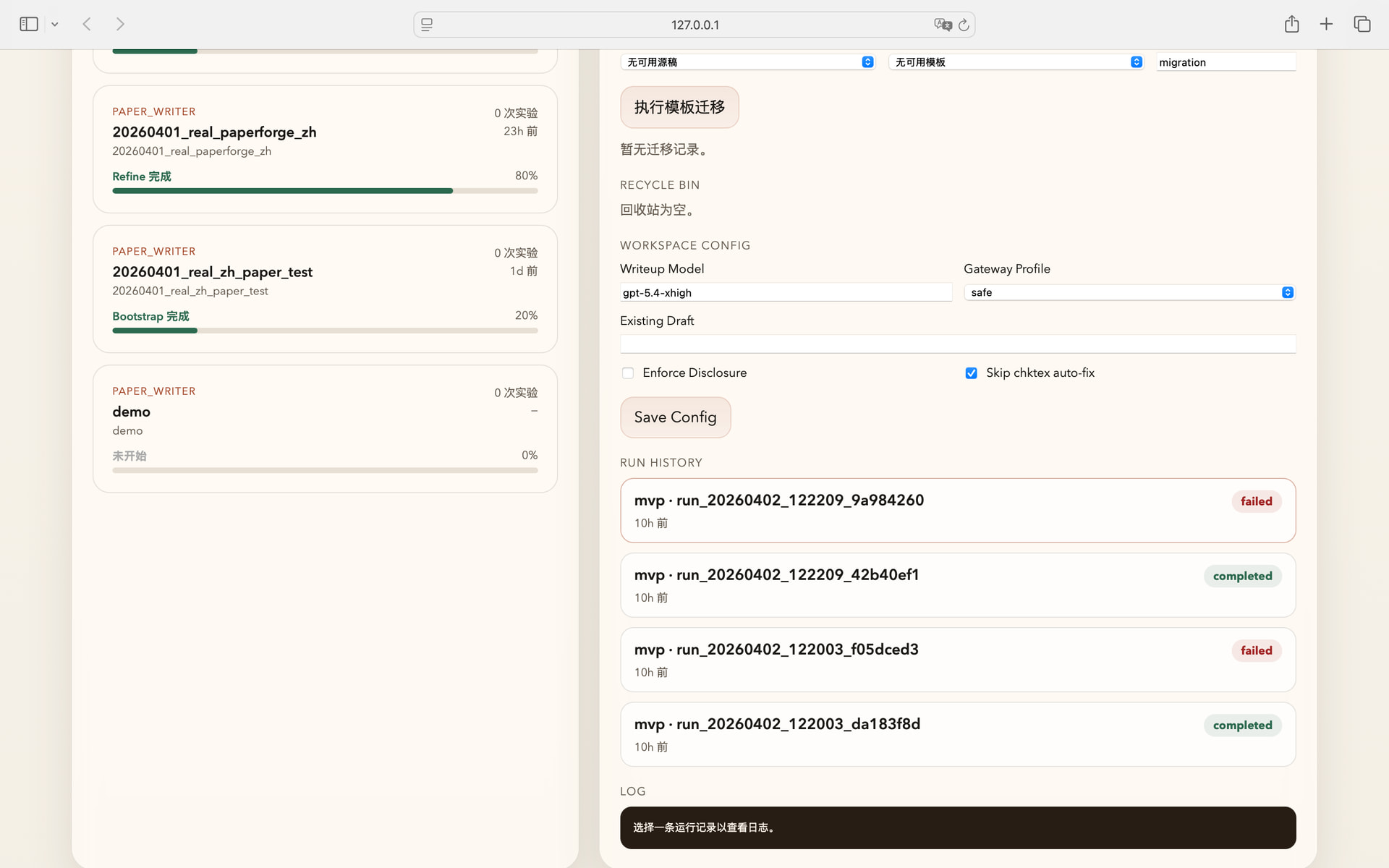Open the 无可用模板 template dropdown
Screen dimensions: 1389x868
click(x=1016, y=62)
